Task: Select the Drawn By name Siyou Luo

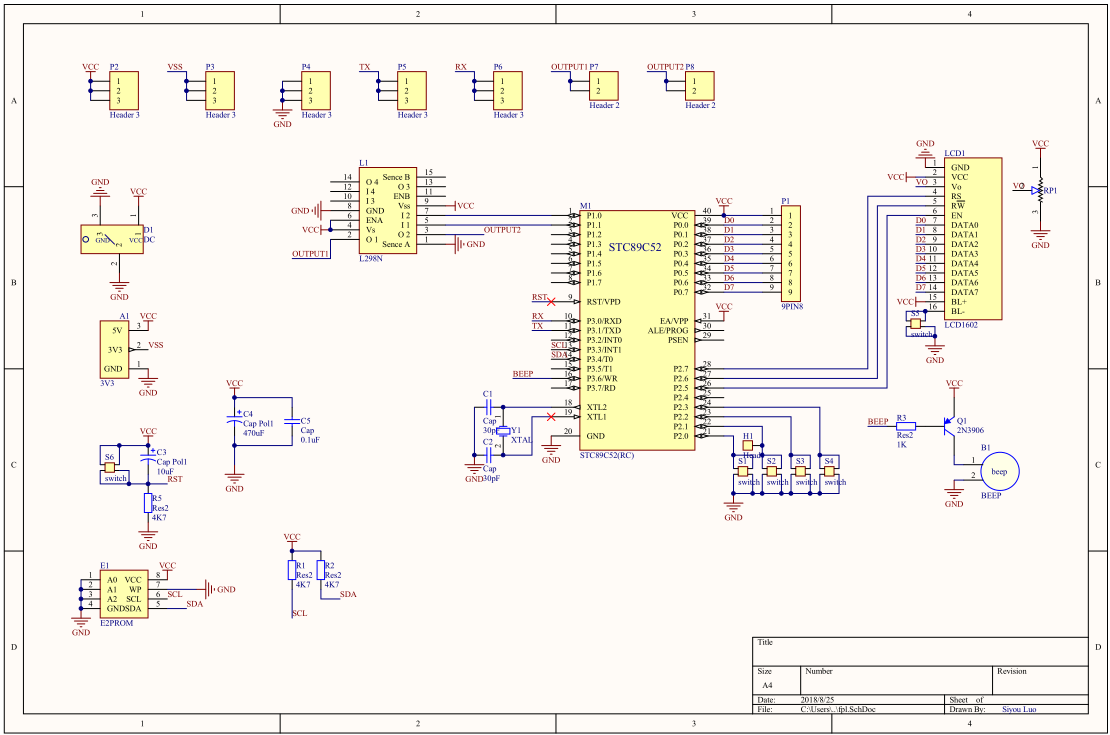Action: [x=1019, y=709]
